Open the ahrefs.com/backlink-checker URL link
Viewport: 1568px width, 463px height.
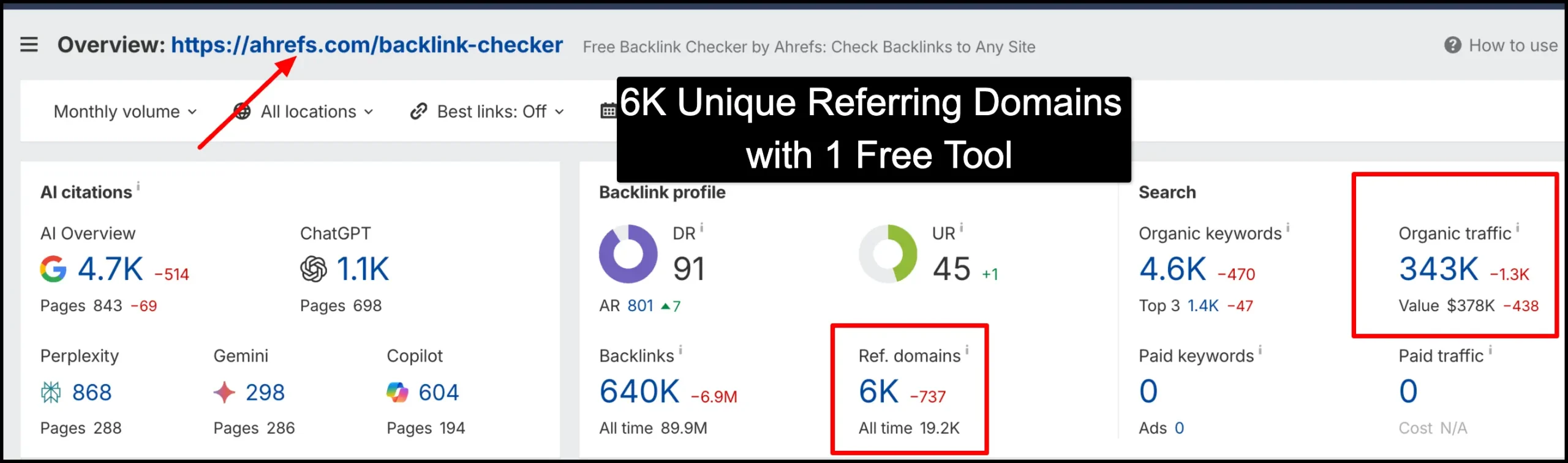366,45
